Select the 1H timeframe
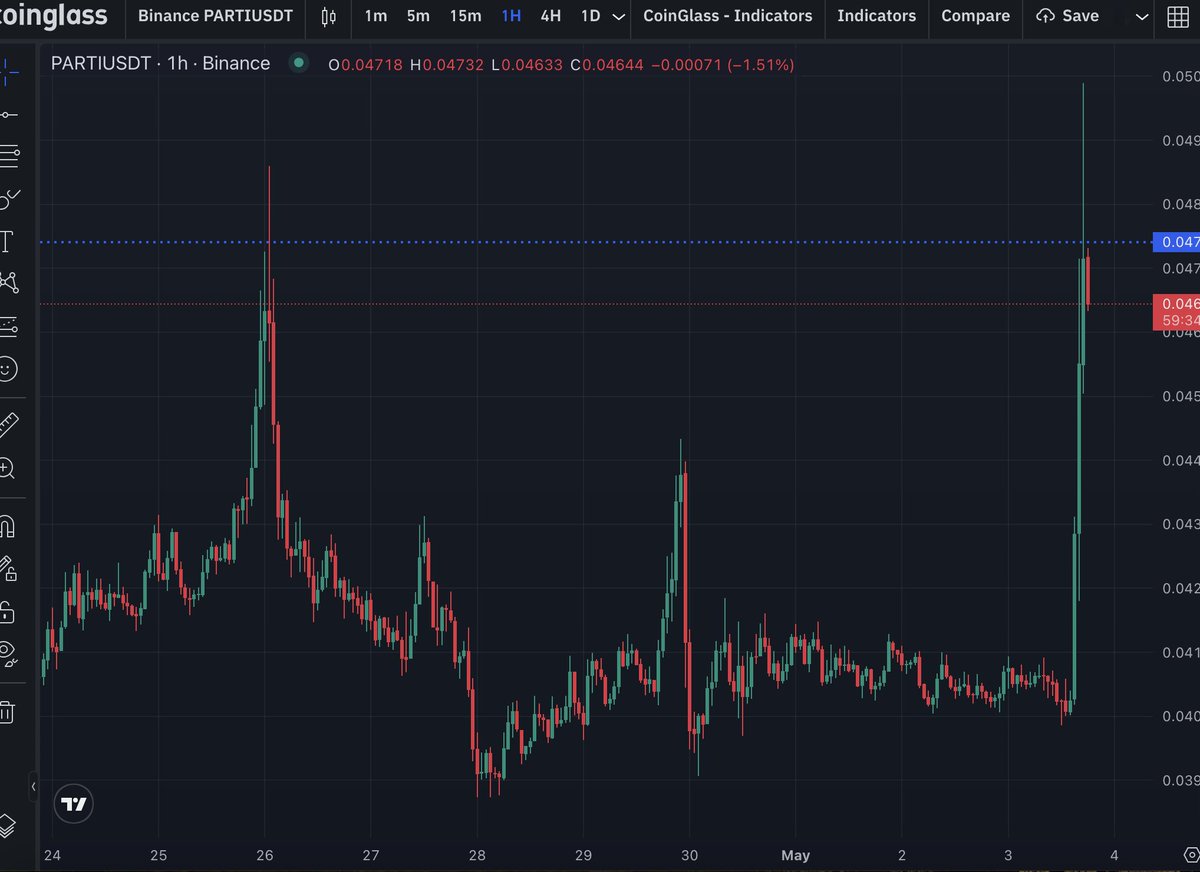The width and height of the screenshot is (1200, 872). pos(512,16)
